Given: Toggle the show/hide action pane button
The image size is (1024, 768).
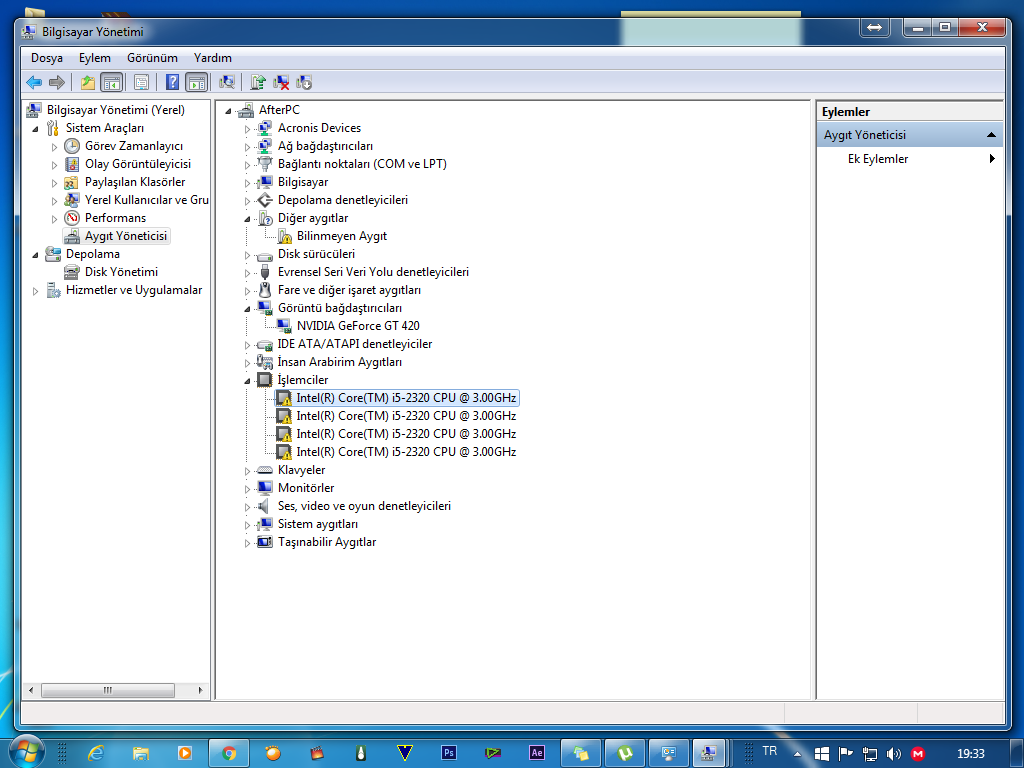Looking at the screenshot, I should 197,82.
